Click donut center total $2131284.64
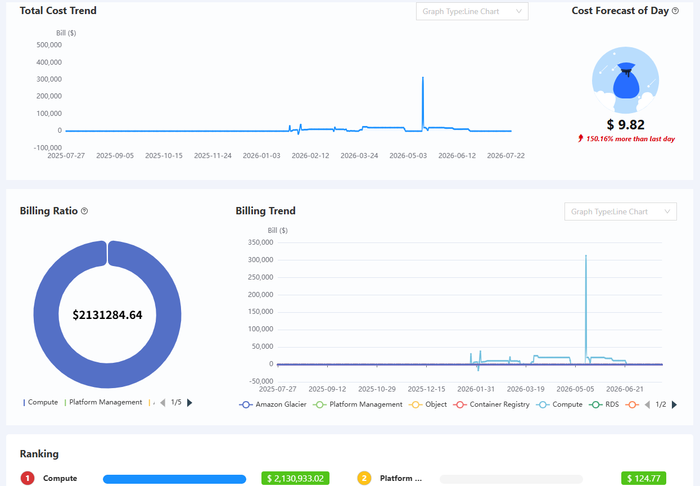 click(x=107, y=315)
